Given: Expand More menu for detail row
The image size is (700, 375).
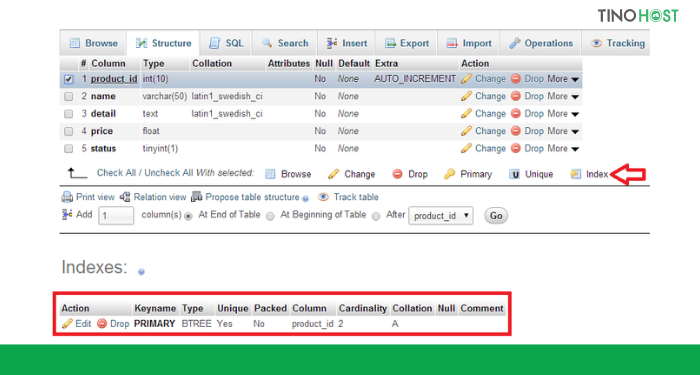Looking at the screenshot, I should tap(563, 114).
